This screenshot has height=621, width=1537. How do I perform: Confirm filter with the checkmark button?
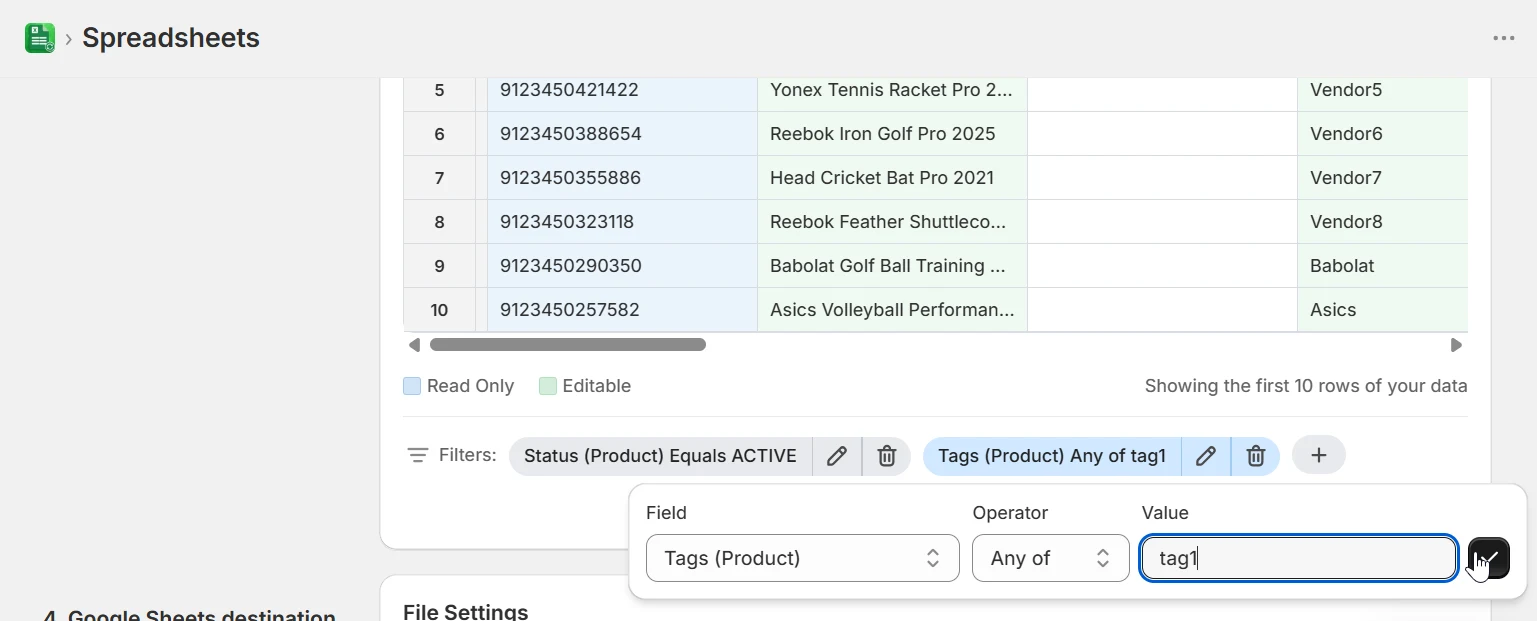[1489, 558]
